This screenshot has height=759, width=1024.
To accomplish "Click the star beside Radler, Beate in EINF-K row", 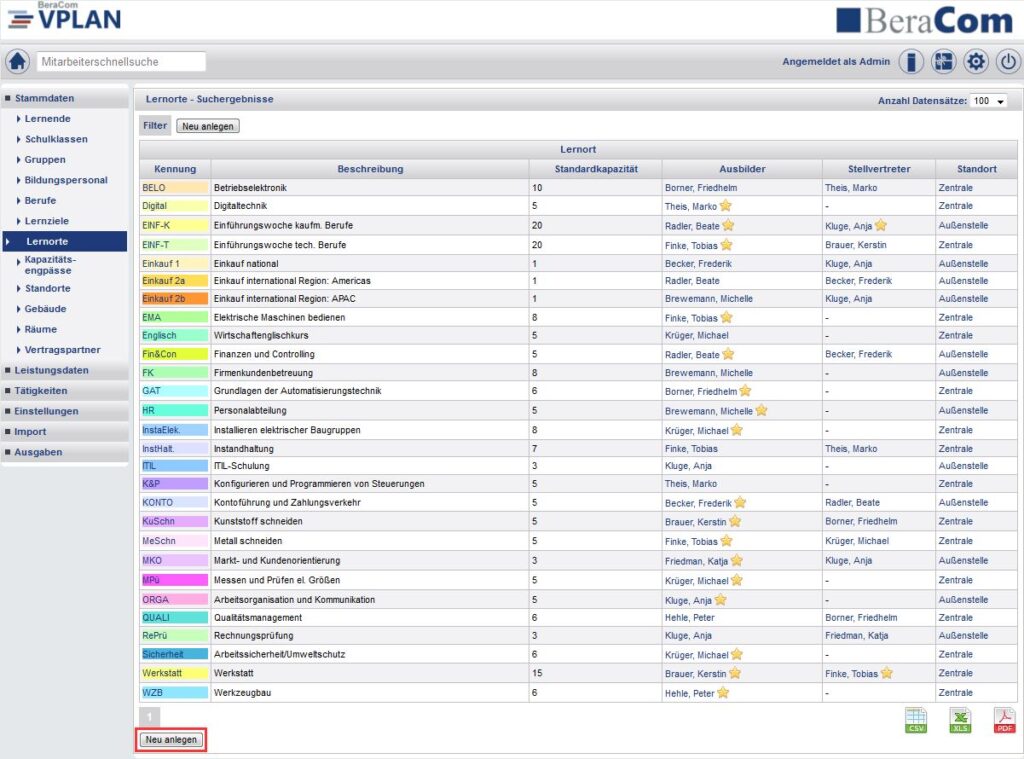I will [x=728, y=225].
